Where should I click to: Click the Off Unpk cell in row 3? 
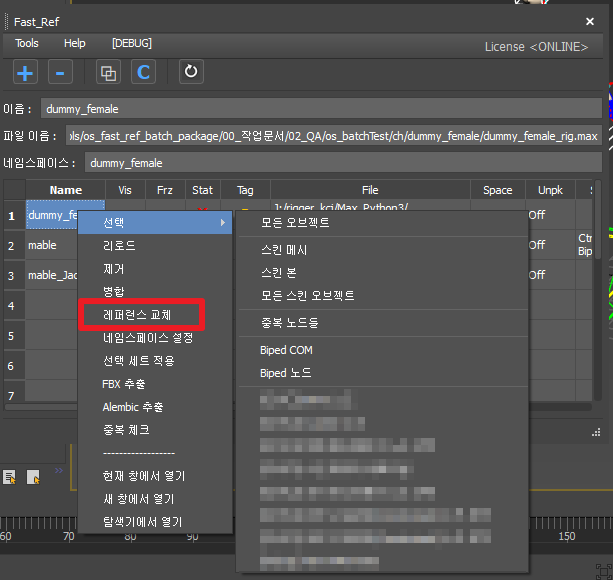[551, 275]
